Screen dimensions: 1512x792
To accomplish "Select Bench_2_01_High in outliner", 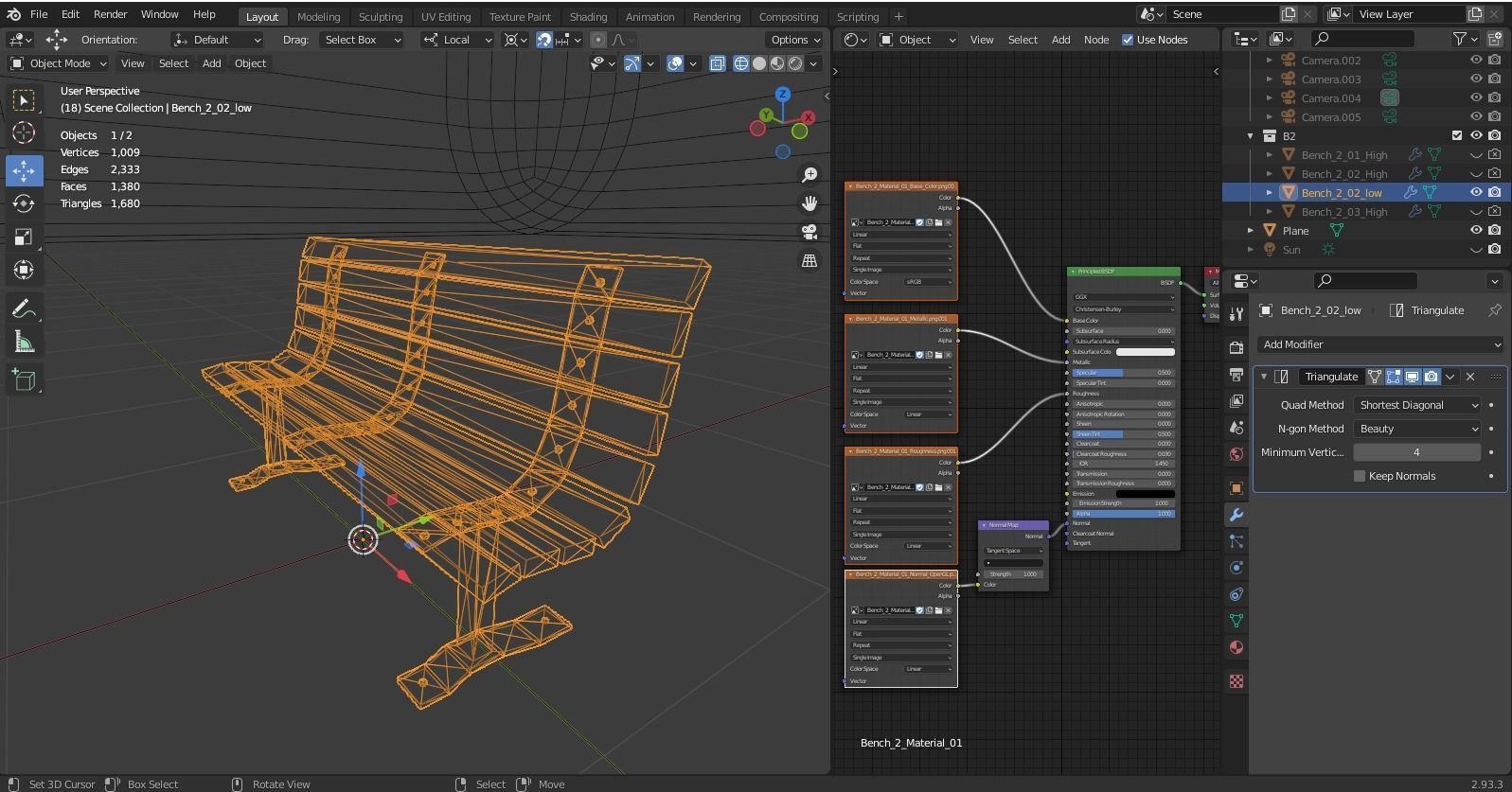I will click(x=1343, y=154).
